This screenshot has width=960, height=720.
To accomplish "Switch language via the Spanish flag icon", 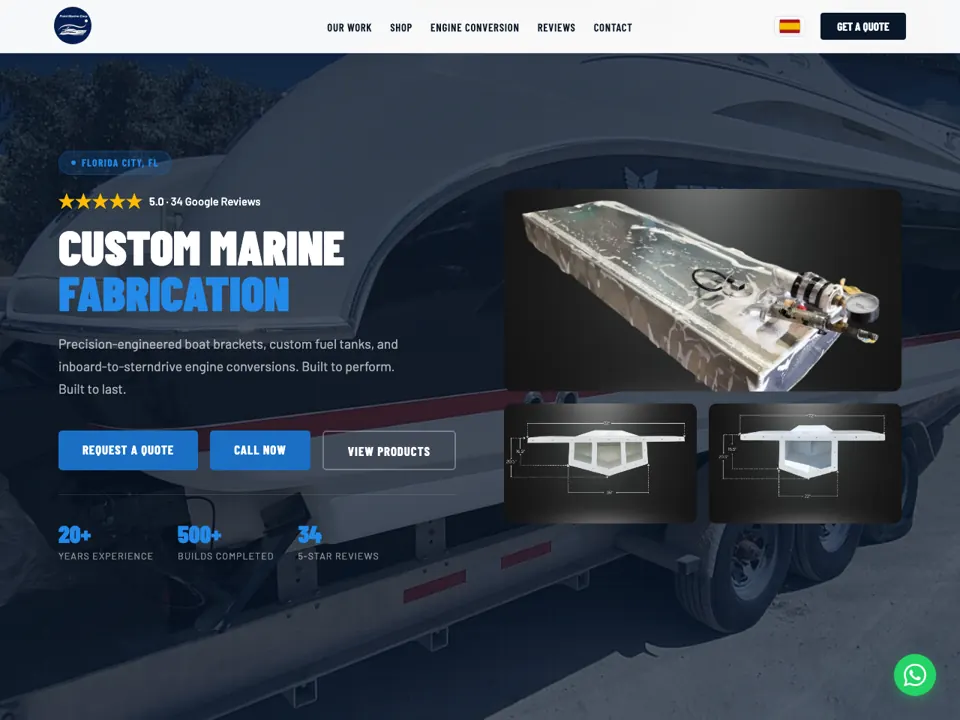I will 789,26.
